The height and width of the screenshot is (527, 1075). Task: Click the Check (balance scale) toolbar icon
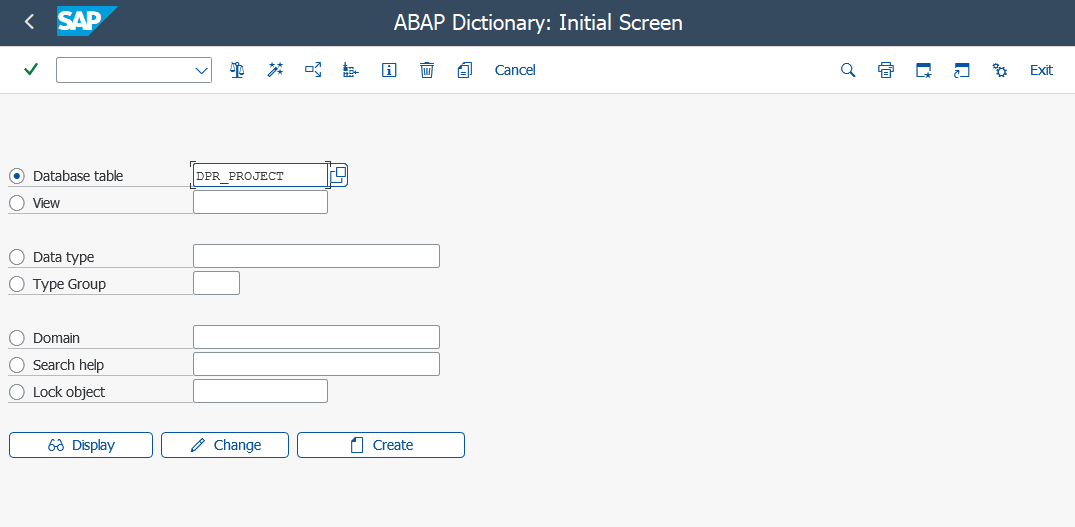(x=237, y=70)
